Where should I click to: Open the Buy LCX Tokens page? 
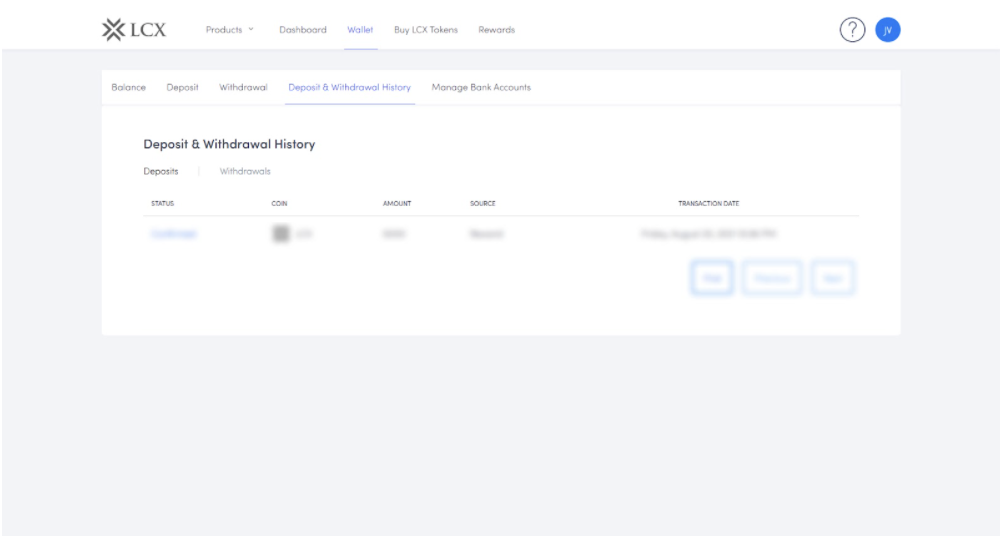tap(426, 30)
